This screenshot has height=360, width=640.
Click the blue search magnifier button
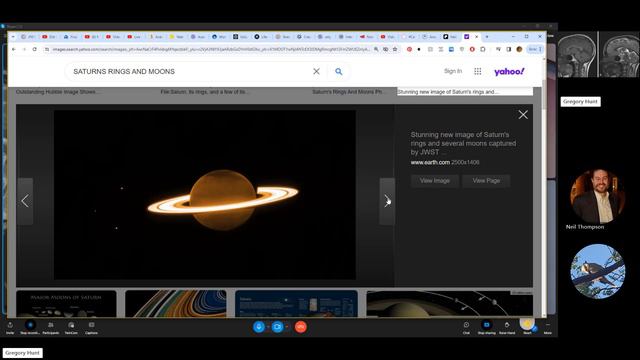tap(338, 71)
